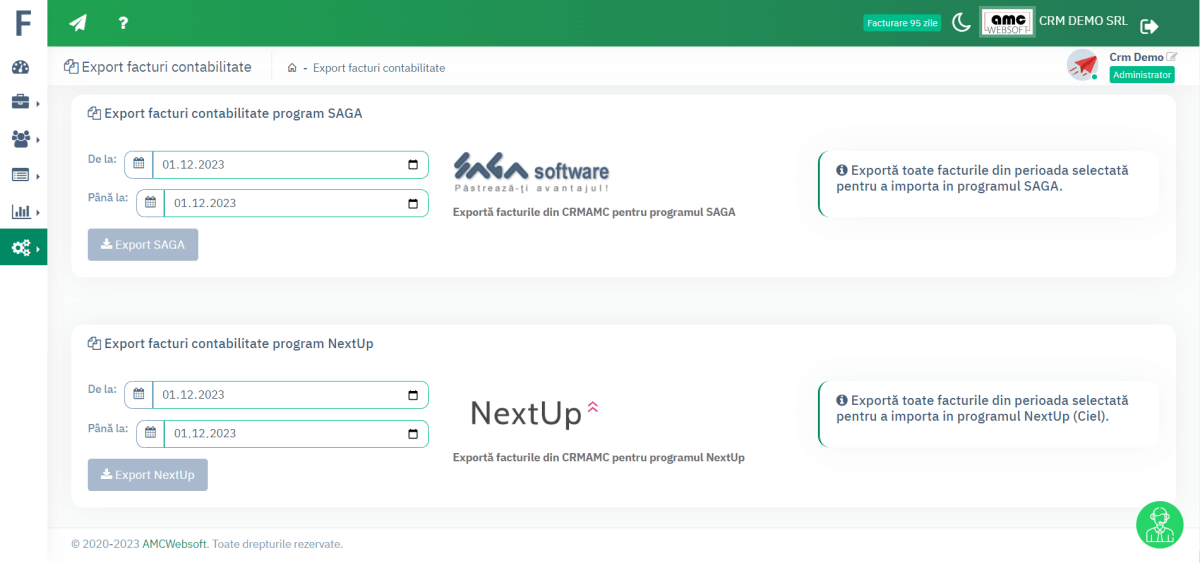Open the support chat agent icon
Screen dimensions: 1200x563
click(x=1159, y=524)
